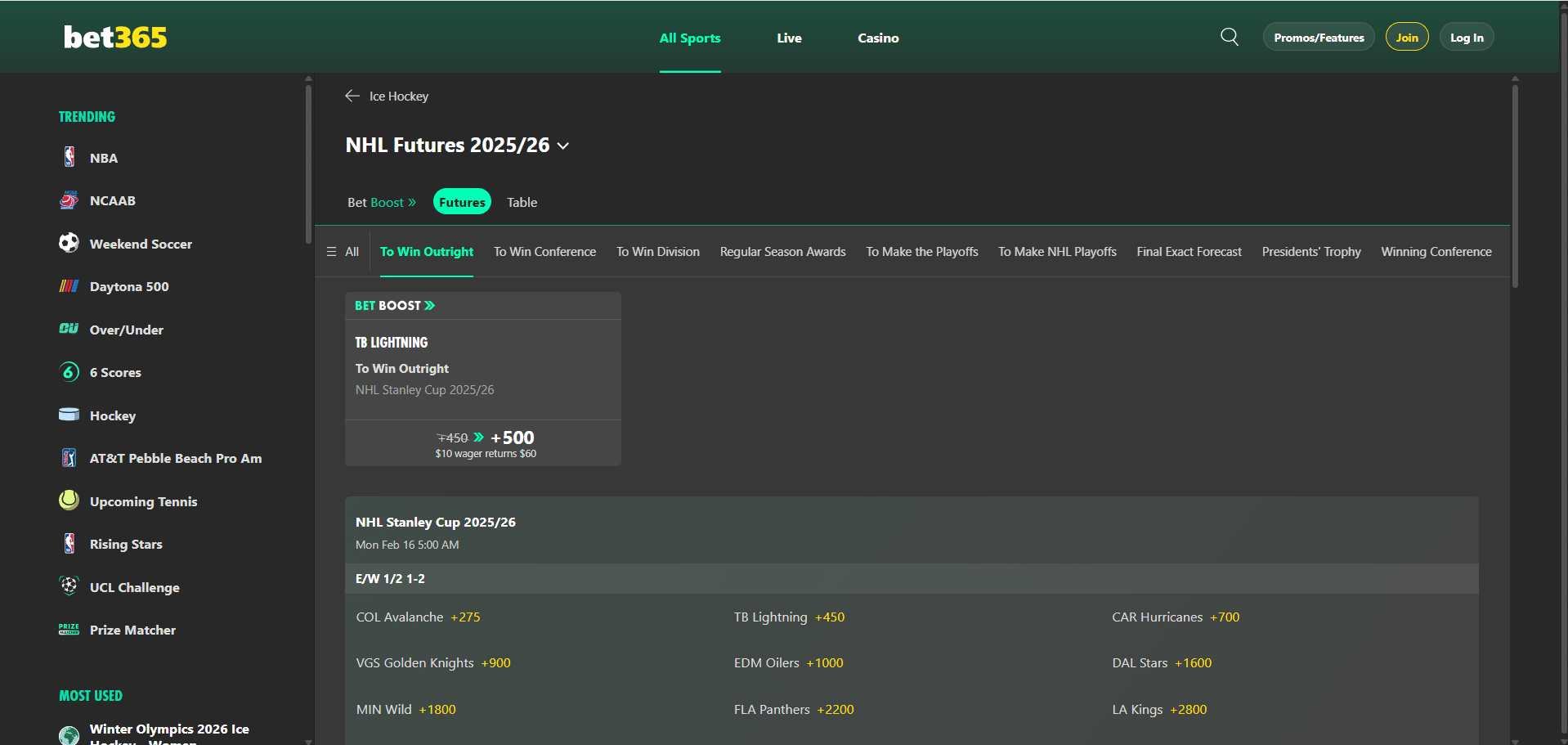Select the 6 Scores icon
This screenshot has width=1568, height=745.
click(69, 372)
